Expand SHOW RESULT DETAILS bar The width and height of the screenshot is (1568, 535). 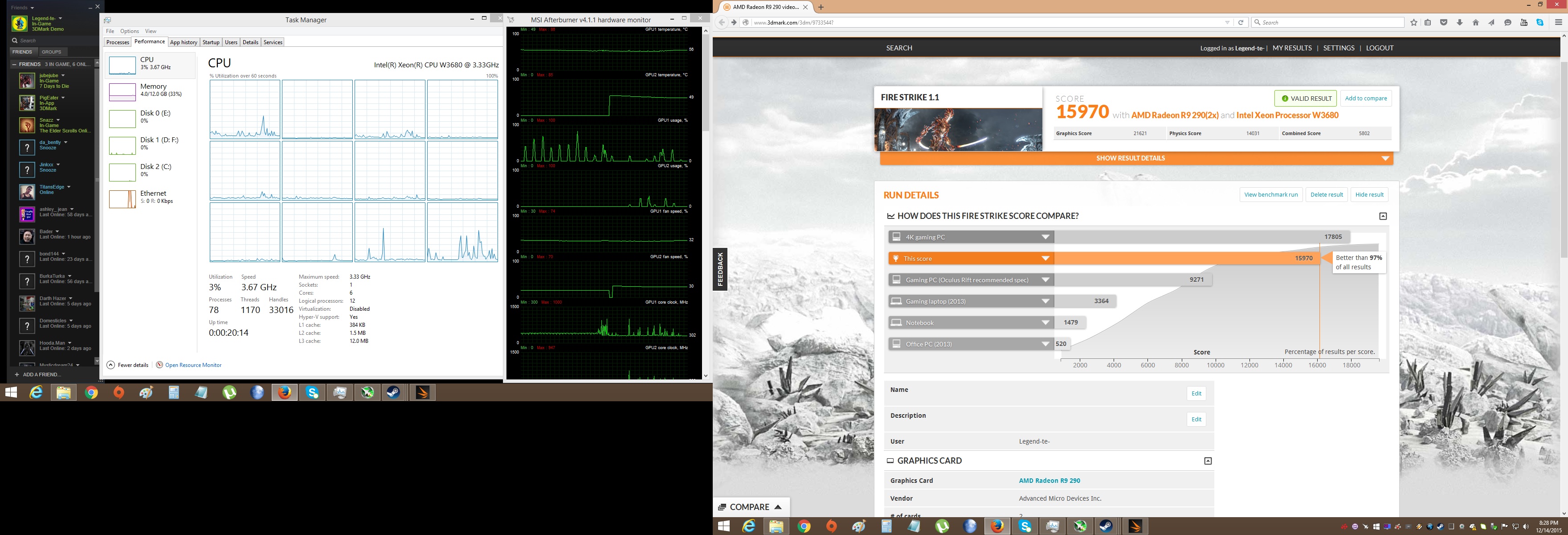[1136, 158]
